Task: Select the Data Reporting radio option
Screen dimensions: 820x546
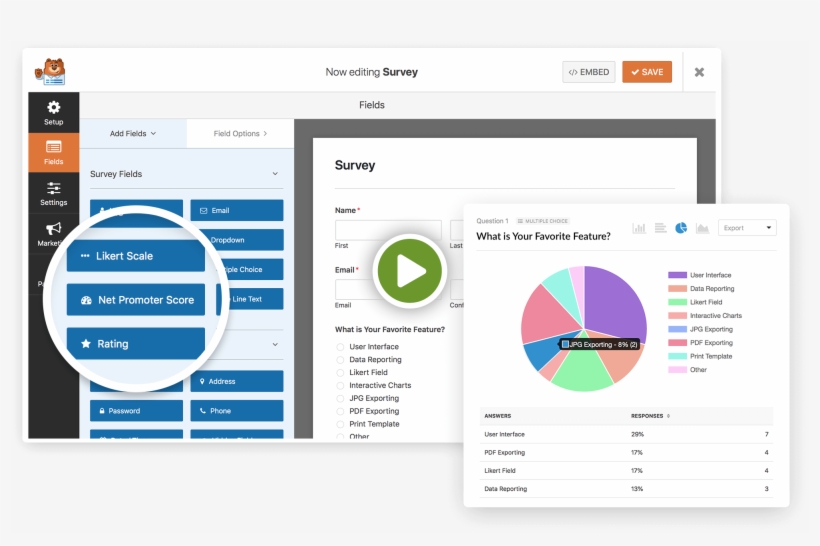Action: pos(340,360)
